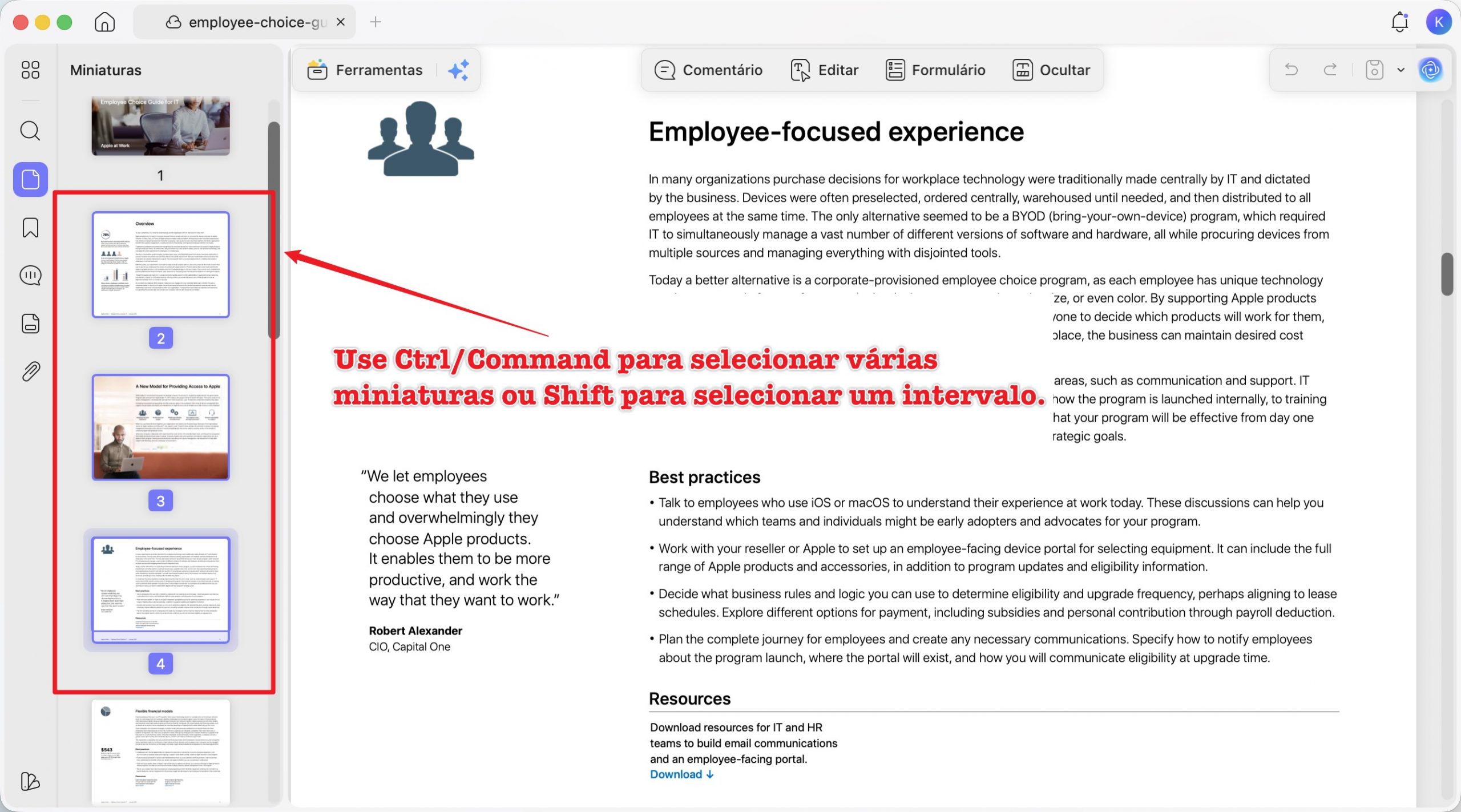Select page 4 Employee-focused experience thumbnail
This screenshot has width=1461, height=812.
tap(160, 590)
